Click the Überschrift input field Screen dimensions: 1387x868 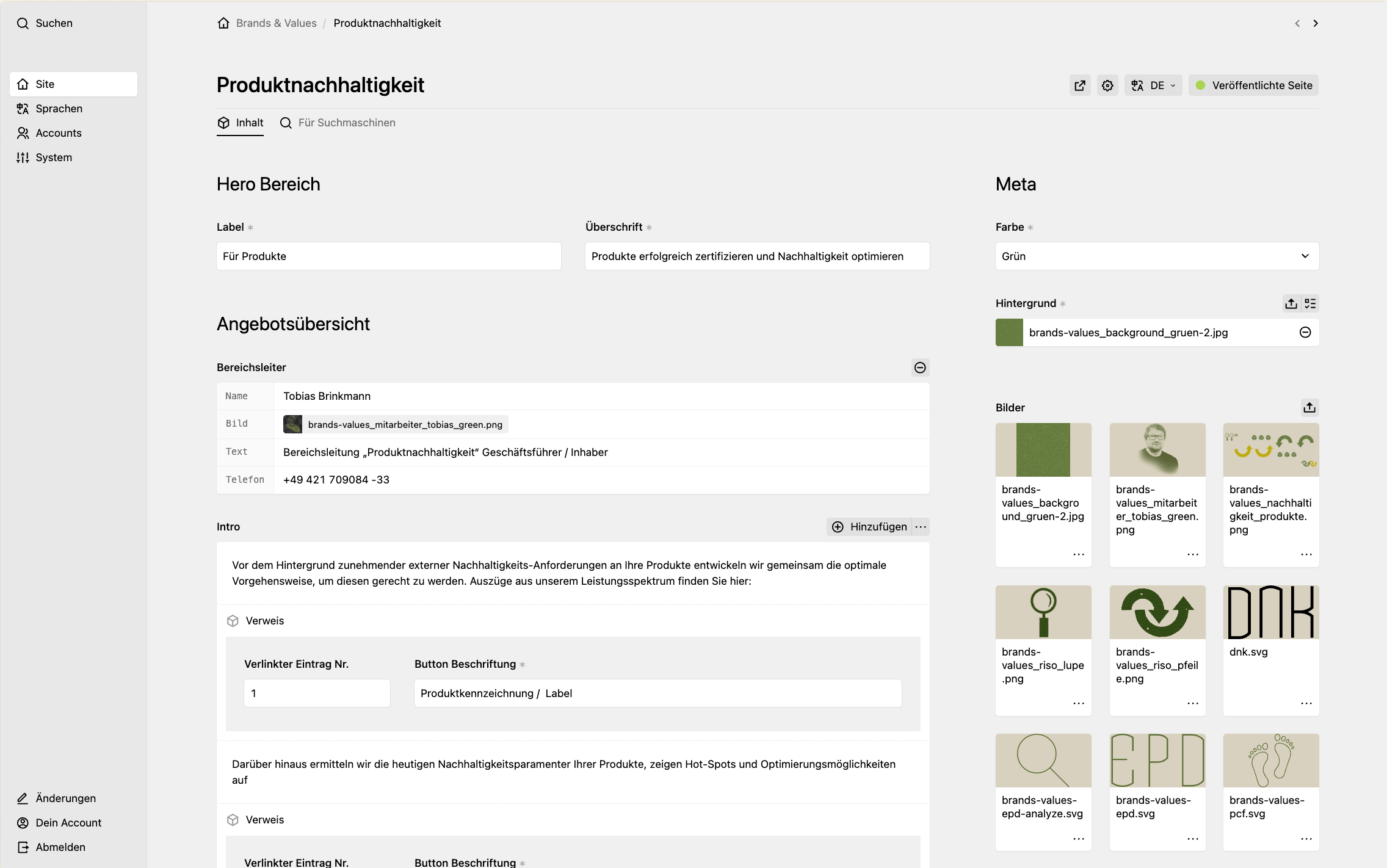757,256
